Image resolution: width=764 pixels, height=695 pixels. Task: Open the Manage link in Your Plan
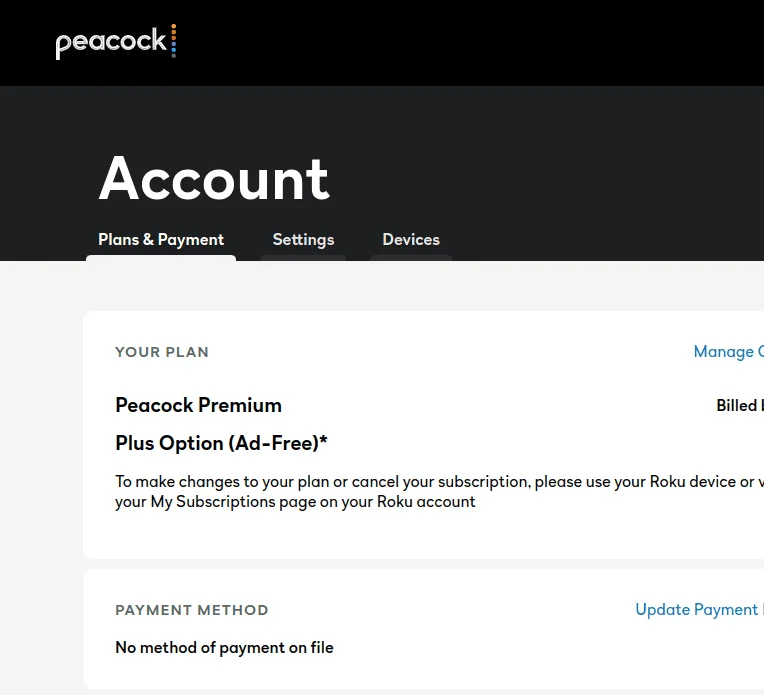click(x=728, y=351)
